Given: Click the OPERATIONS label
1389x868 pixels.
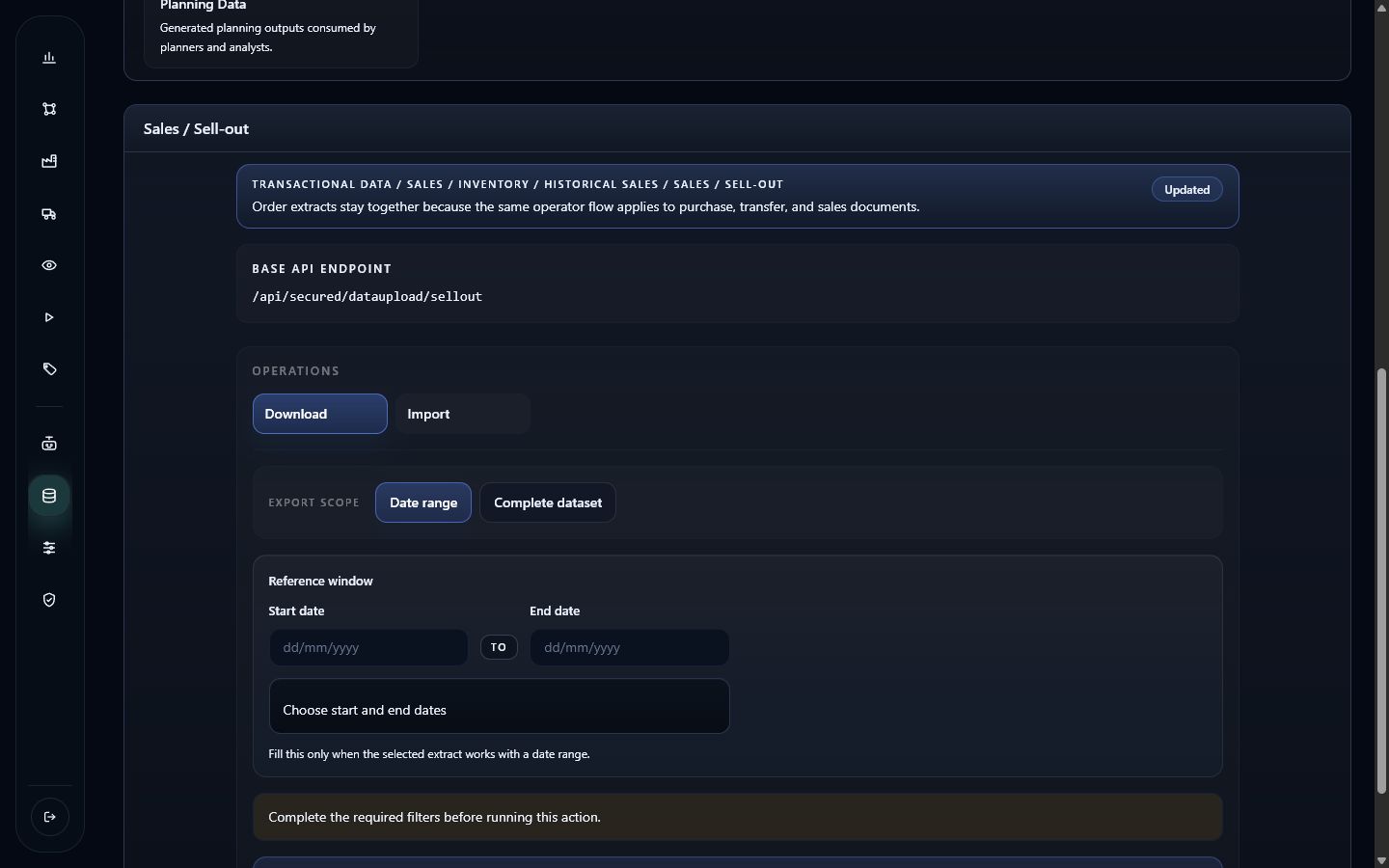Looking at the screenshot, I should (296, 371).
